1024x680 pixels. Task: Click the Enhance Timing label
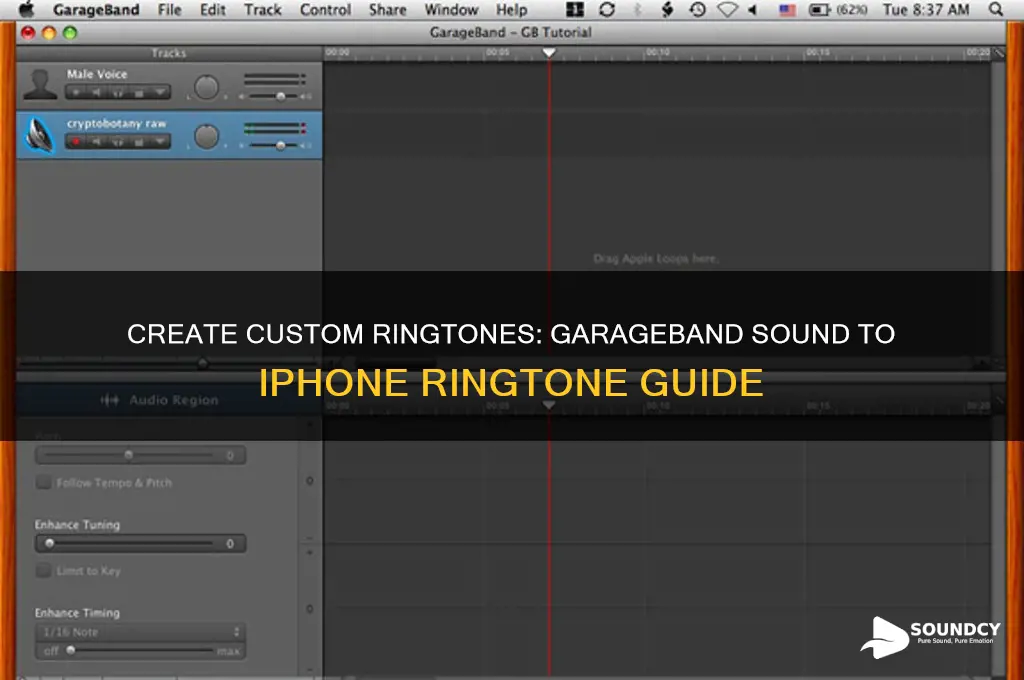click(x=77, y=613)
